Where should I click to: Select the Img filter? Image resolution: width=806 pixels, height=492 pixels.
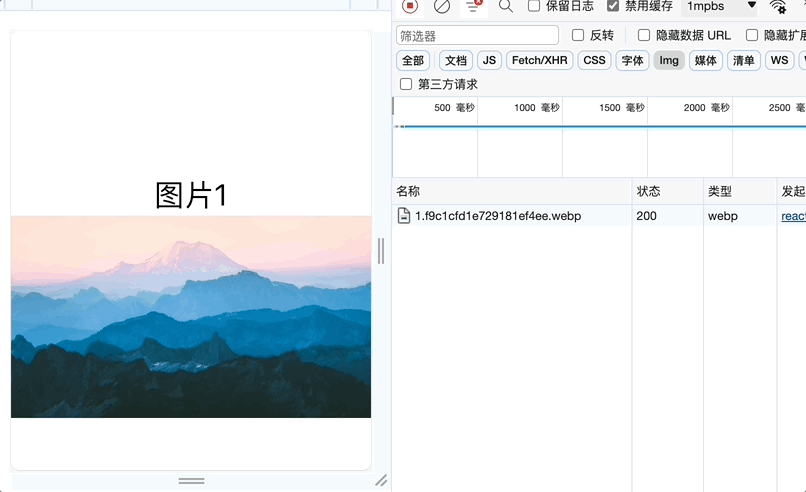[x=669, y=61]
